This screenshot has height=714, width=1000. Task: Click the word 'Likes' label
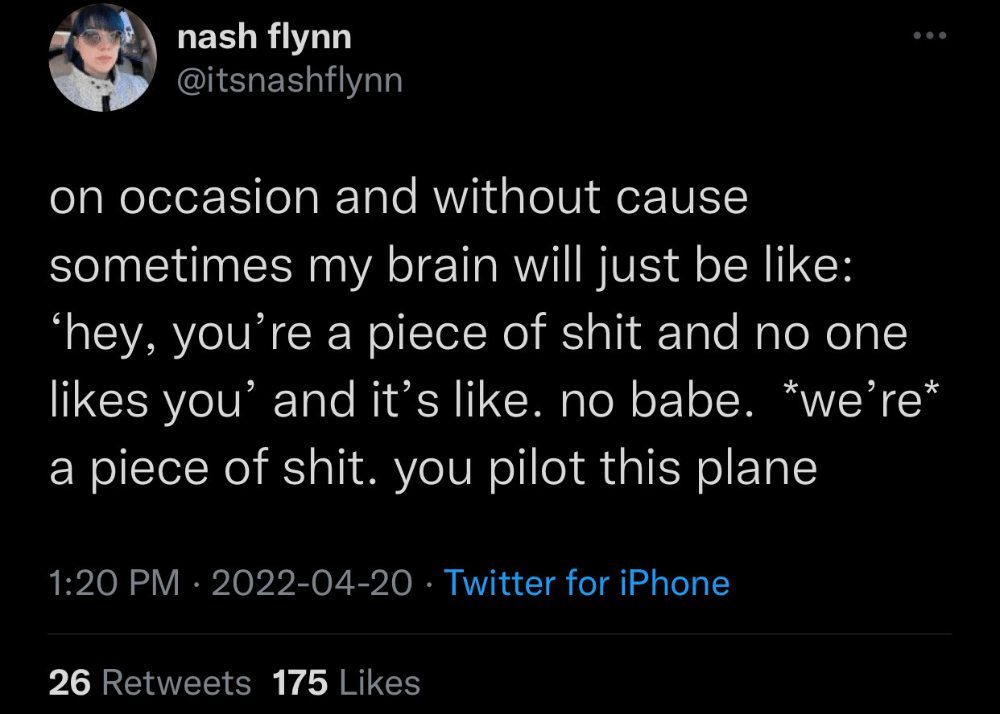point(379,683)
